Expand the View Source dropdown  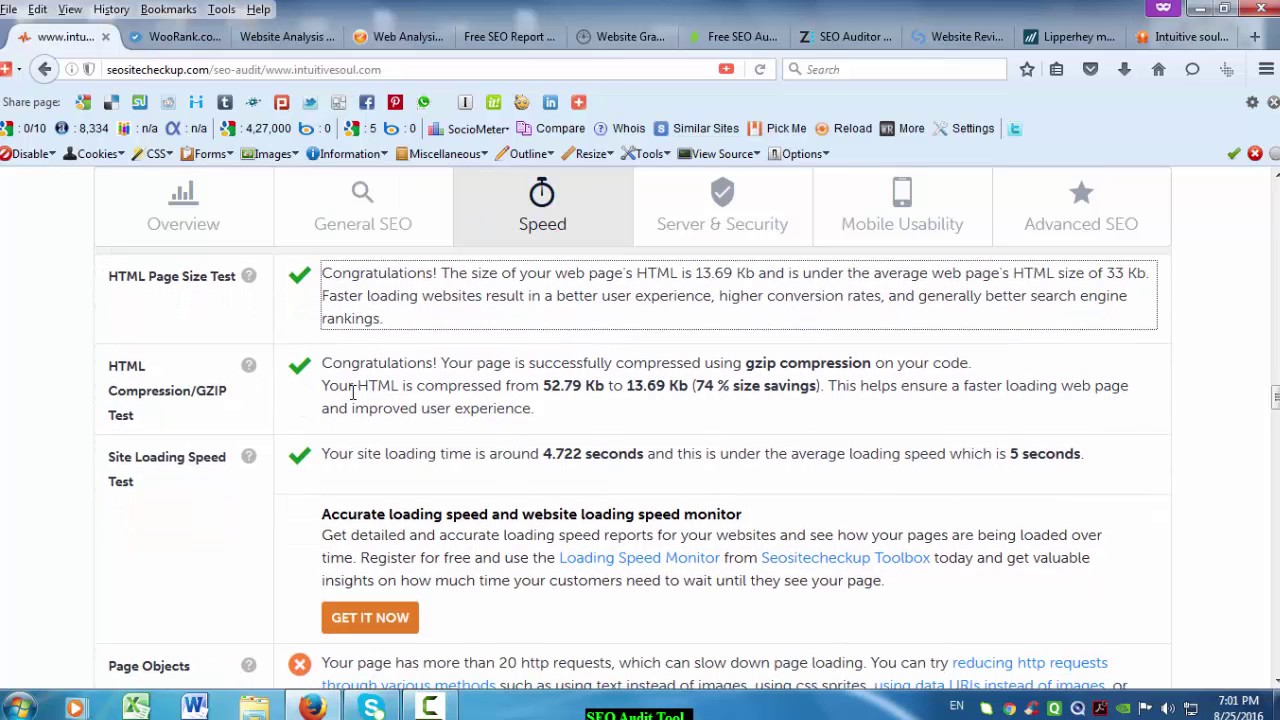(x=719, y=154)
